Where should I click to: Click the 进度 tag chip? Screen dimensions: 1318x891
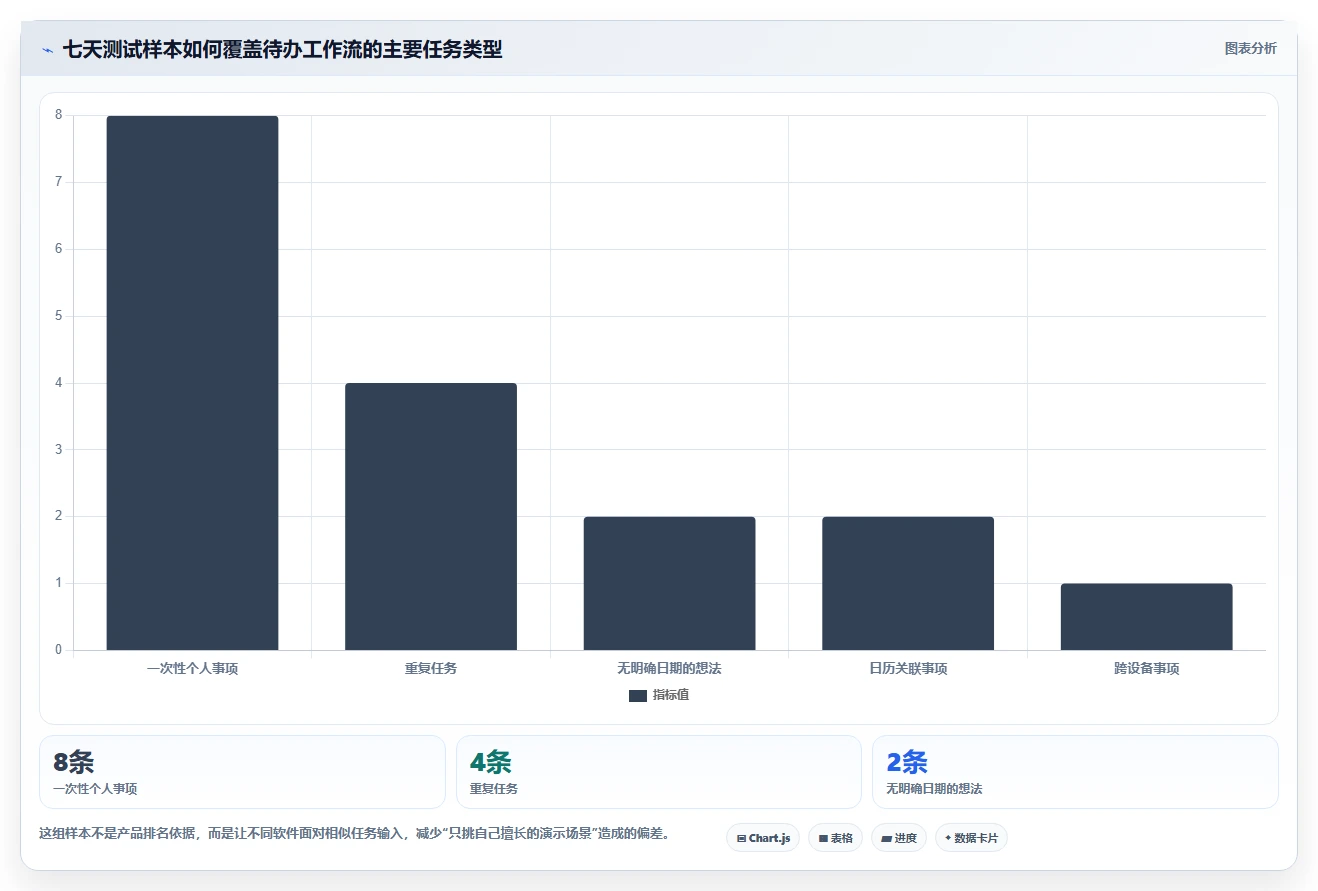(x=899, y=838)
